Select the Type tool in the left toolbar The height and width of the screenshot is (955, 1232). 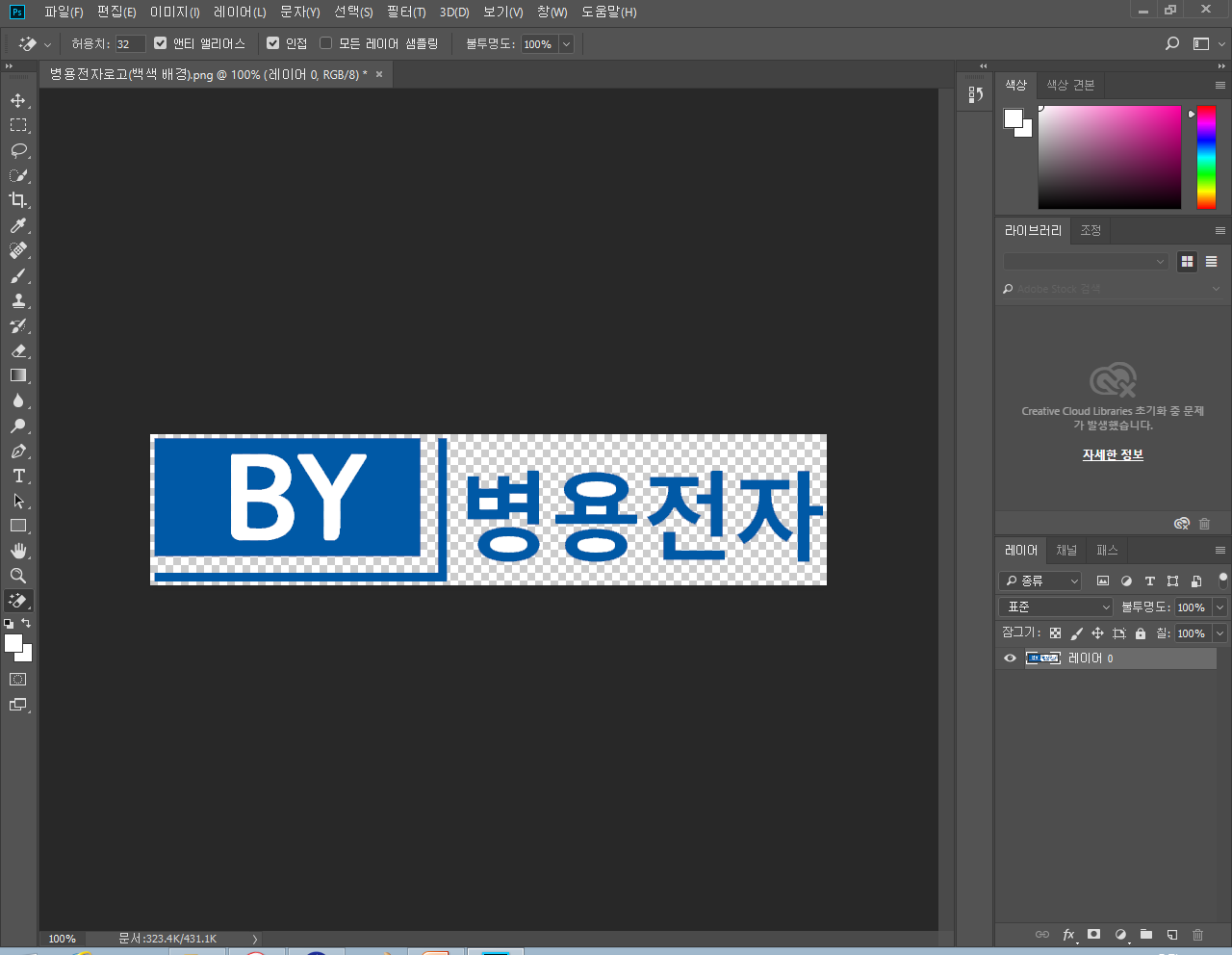pos(18,476)
